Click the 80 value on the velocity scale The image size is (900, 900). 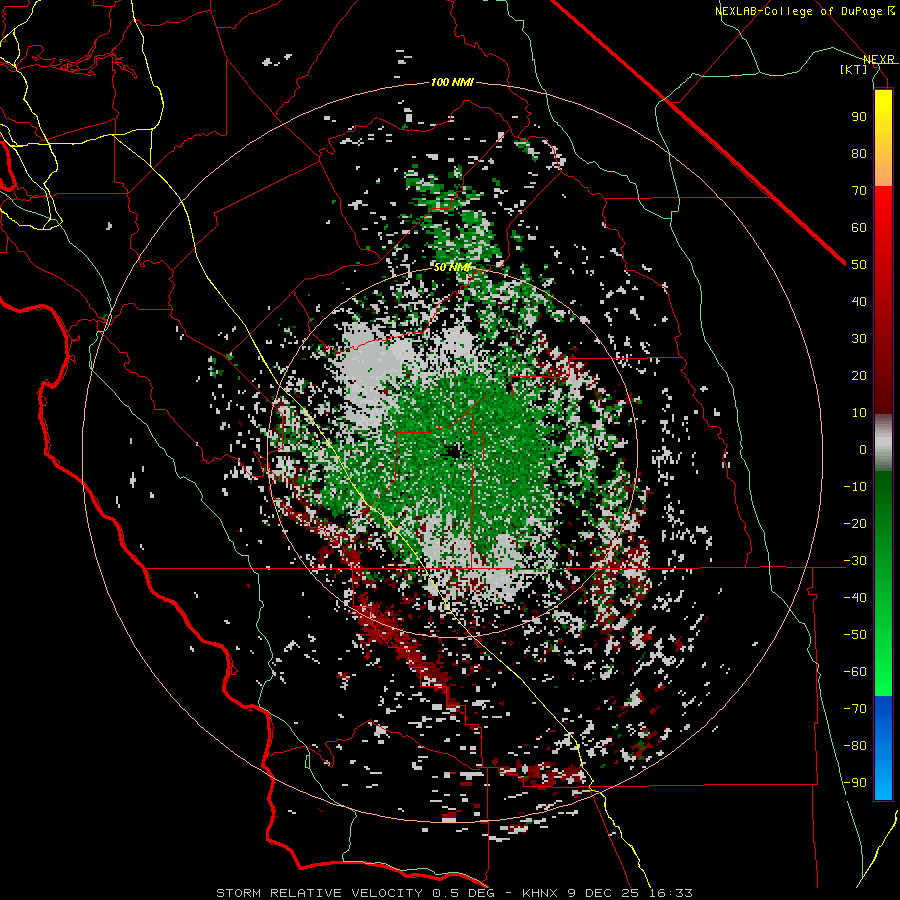(x=859, y=154)
